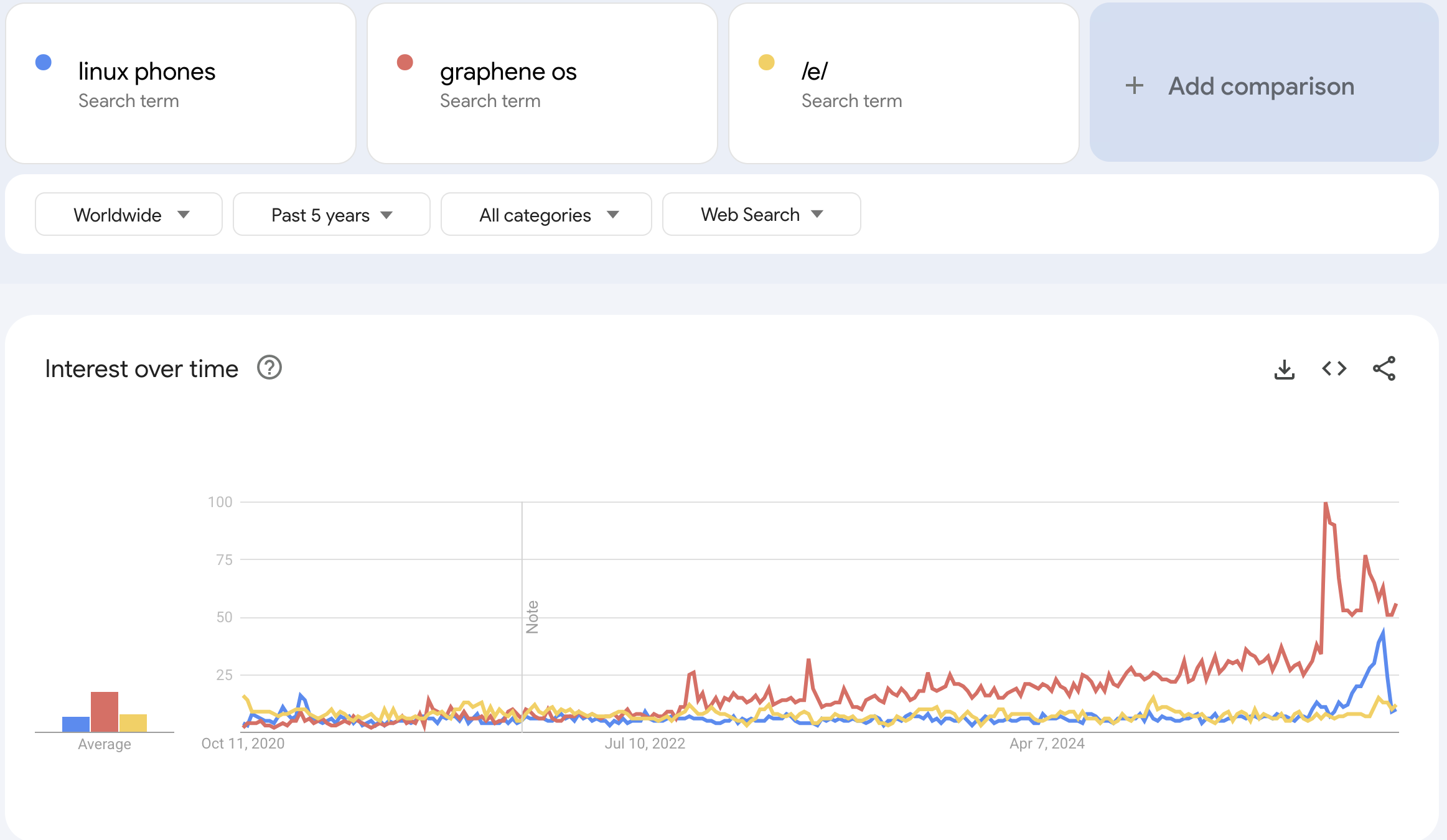Click the blue dot for linux phones
The image size is (1447, 840).
(x=44, y=62)
